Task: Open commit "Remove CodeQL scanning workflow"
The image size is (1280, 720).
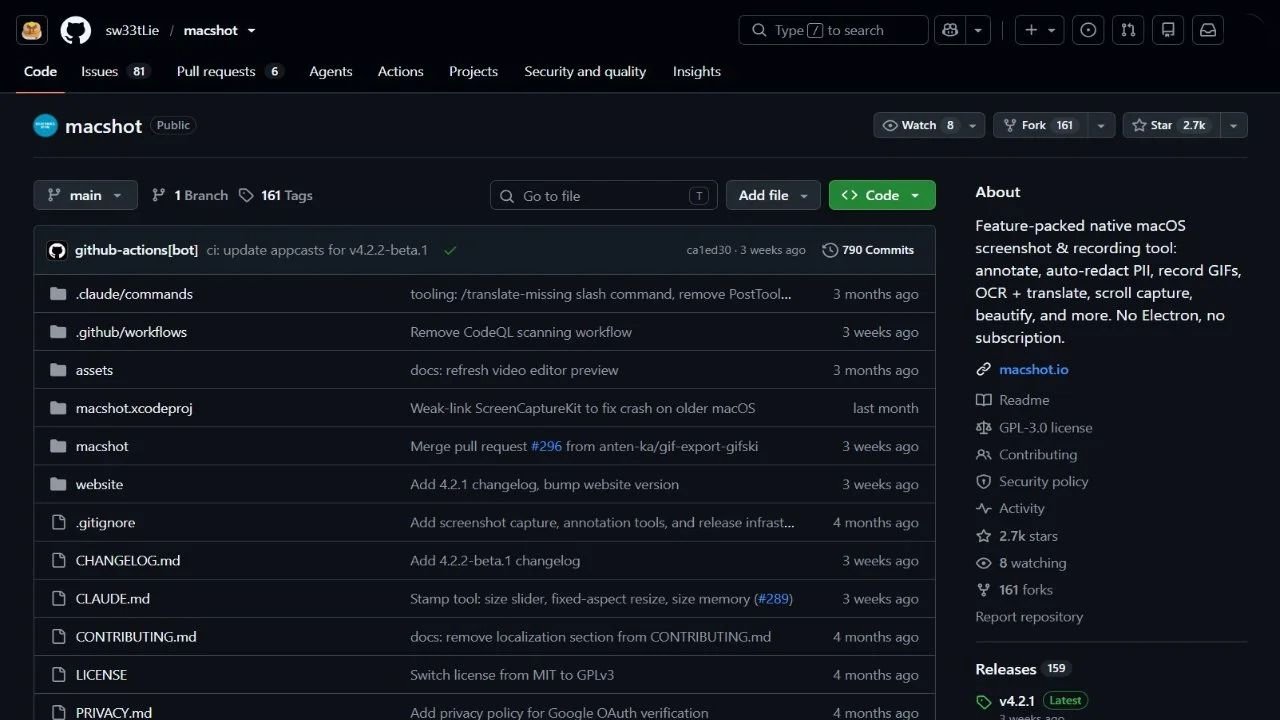Action: coord(521,332)
